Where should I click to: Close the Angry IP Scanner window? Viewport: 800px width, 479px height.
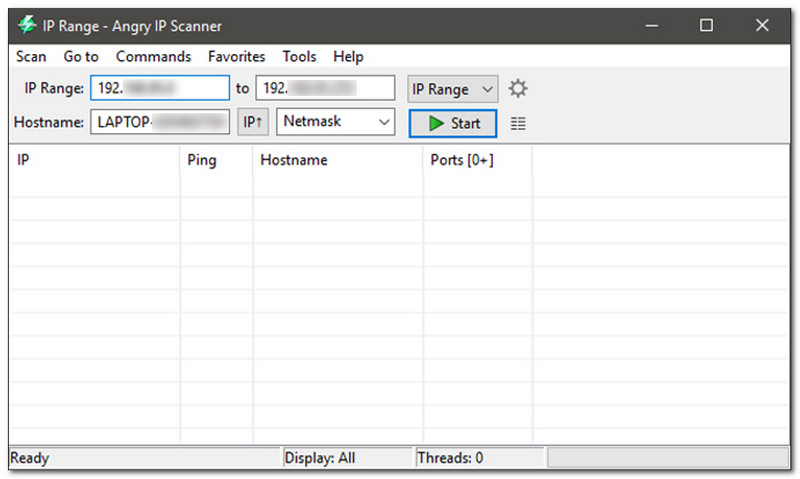762,25
